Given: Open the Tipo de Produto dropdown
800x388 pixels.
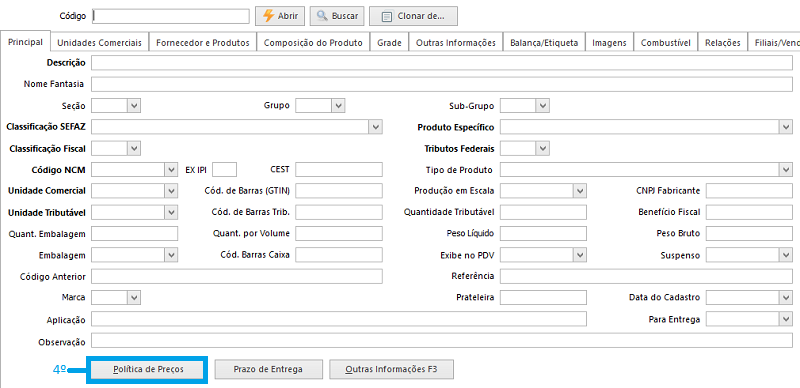Looking at the screenshot, I should point(786,169).
